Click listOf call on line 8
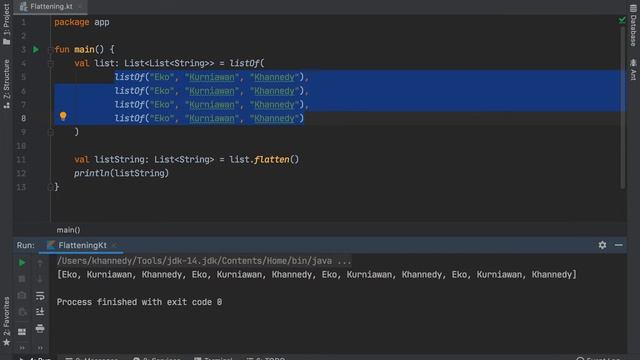The width and height of the screenshot is (640, 360). 129,118
